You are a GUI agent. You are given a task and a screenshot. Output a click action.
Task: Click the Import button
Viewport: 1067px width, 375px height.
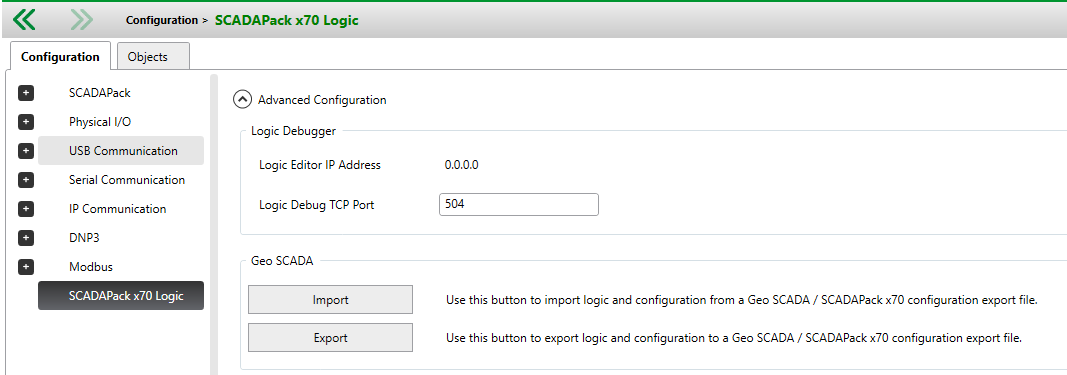coord(330,299)
